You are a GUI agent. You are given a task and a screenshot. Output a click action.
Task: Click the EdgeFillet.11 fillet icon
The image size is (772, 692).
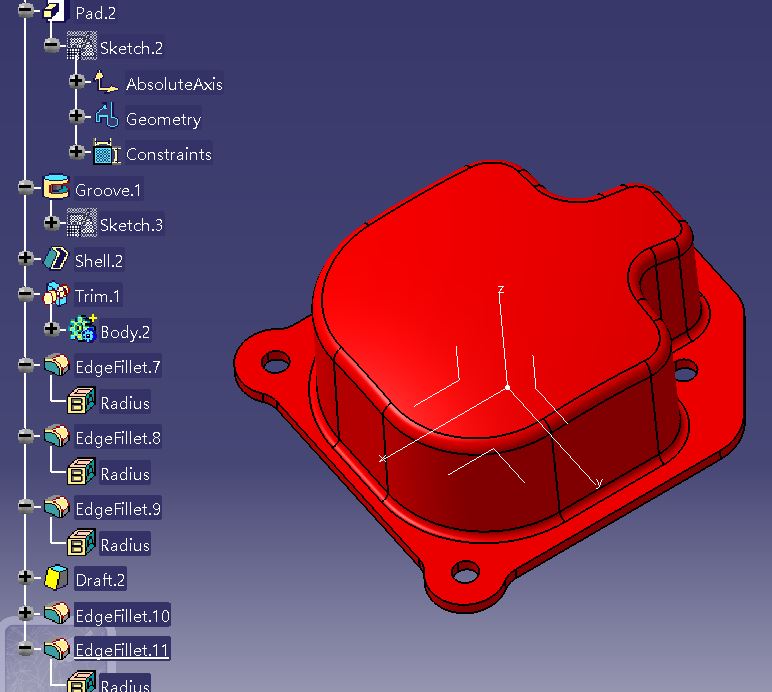[56, 649]
